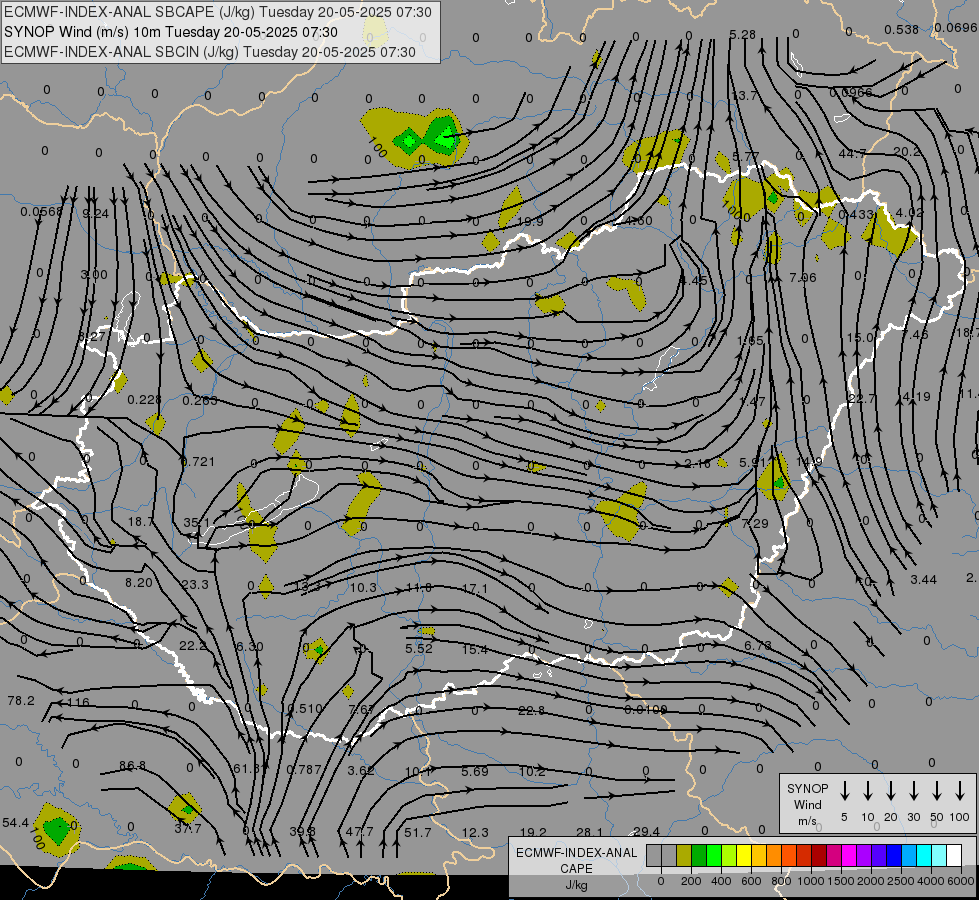Click the 6.73 value on the map

tap(758, 645)
